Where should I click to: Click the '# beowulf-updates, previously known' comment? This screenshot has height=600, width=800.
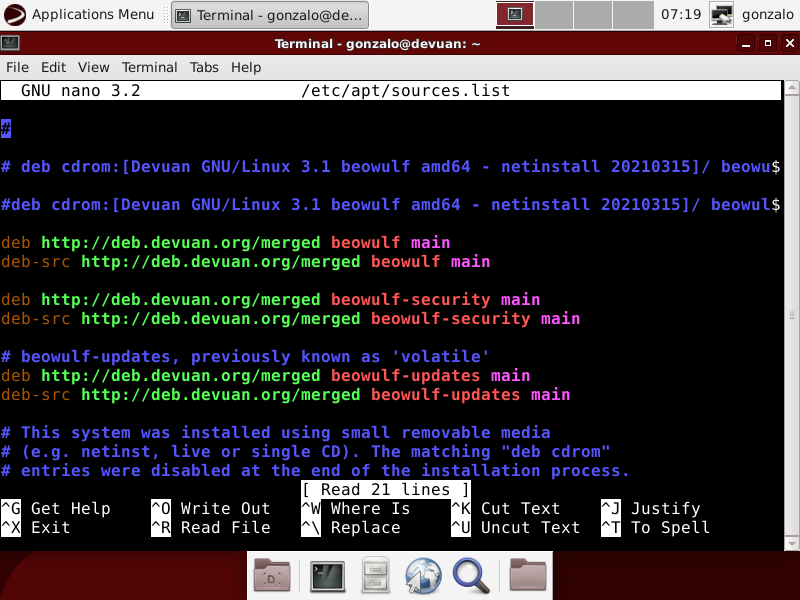pos(245,357)
